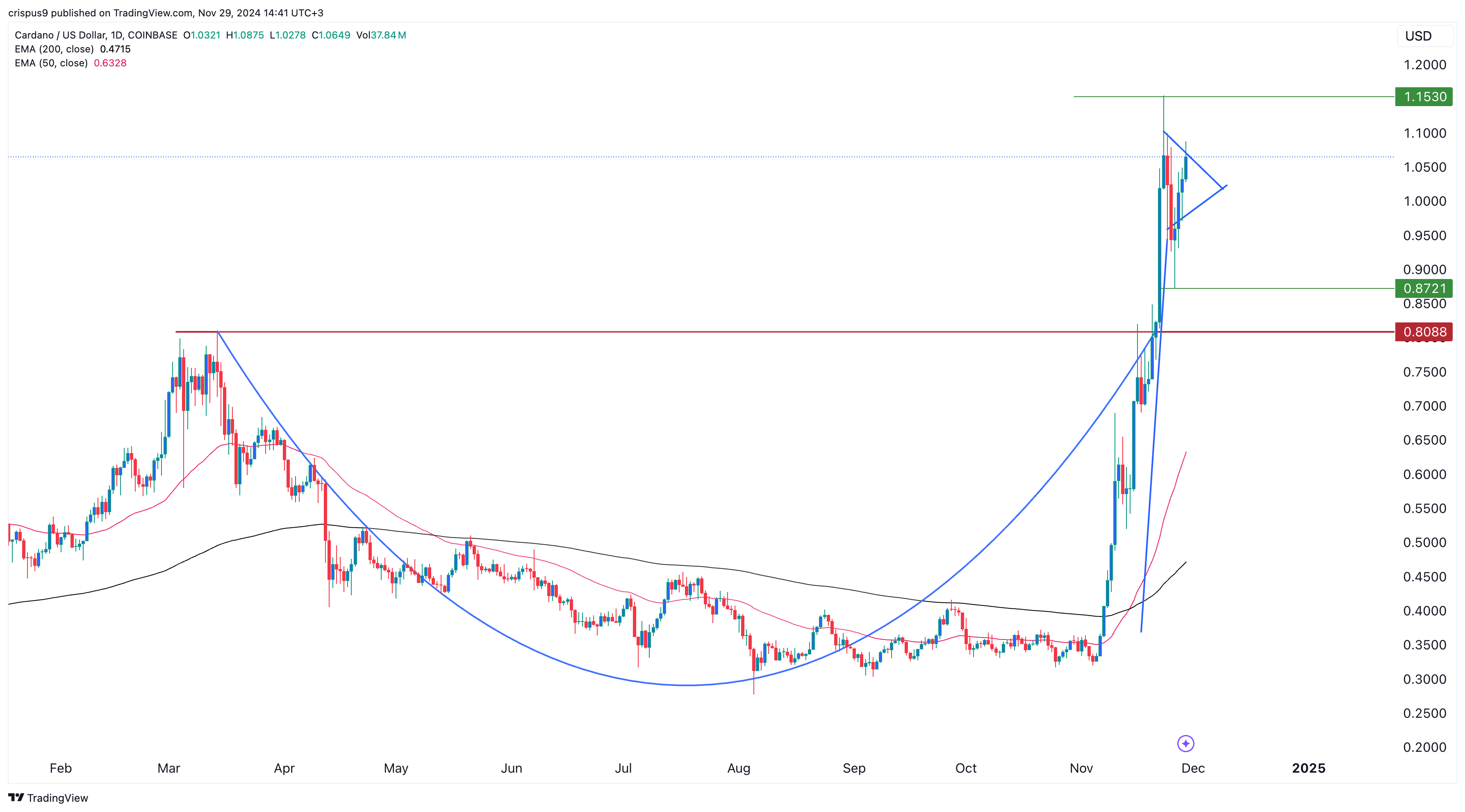This screenshot has height=812, width=1465.
Task: Click the TradingView logo at bottom left
Action: coord(48,798)
